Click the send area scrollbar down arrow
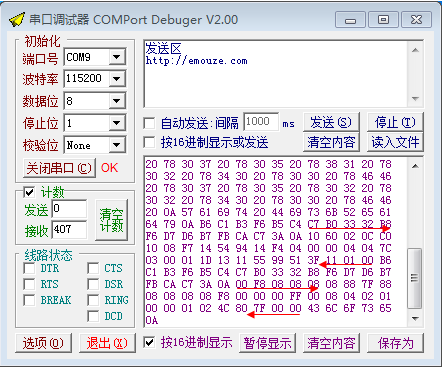The image size is (443, 368). 415,99
